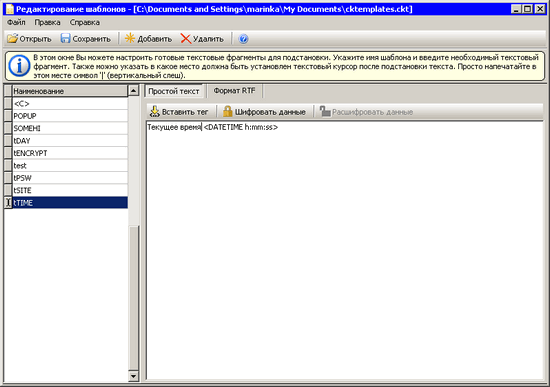Select the tSITE template row
Image resolution: width=550 pixels, height=387 pixels.
coord(70,190)
